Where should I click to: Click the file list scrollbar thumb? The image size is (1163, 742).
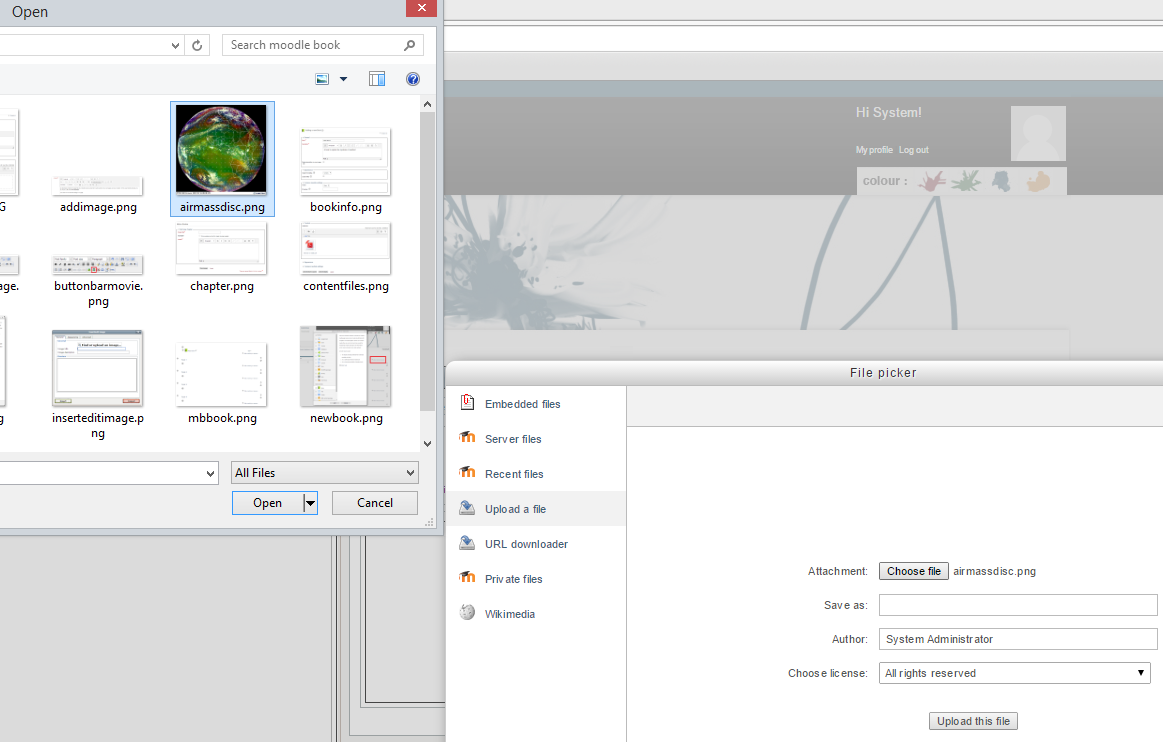pos(427,261)
